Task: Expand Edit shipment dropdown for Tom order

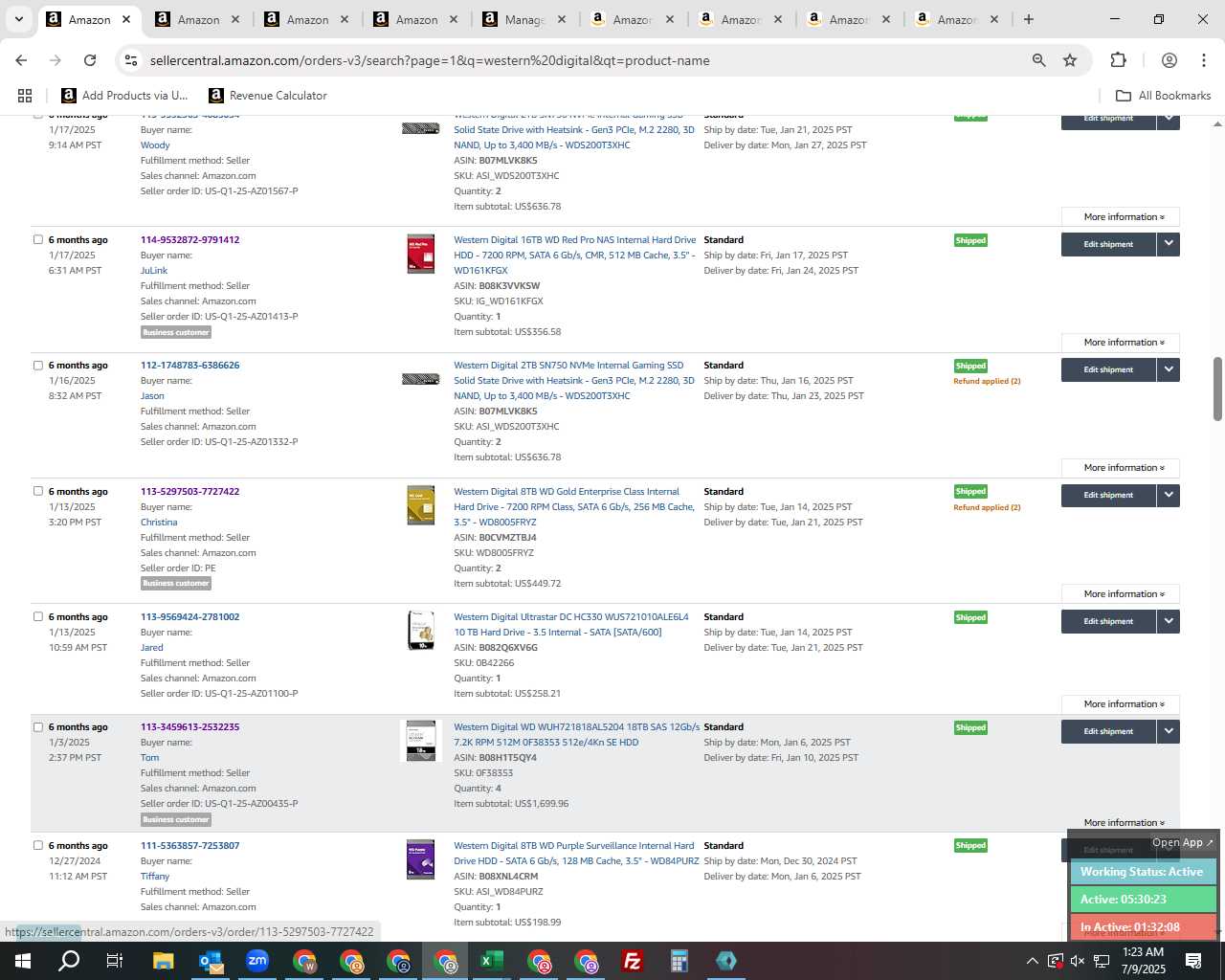Action: 1169,731
